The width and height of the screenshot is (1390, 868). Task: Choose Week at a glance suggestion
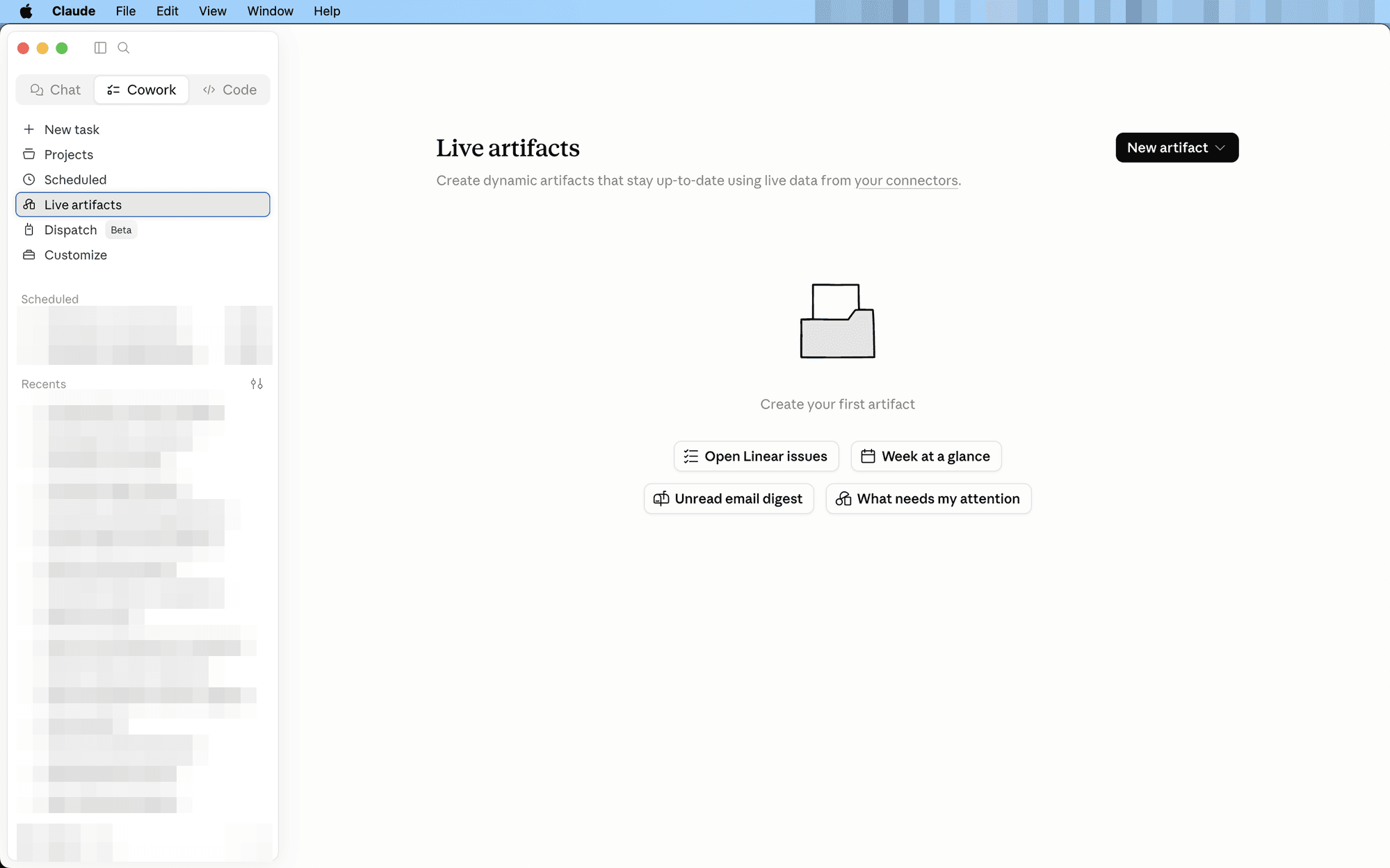[926, 457]
